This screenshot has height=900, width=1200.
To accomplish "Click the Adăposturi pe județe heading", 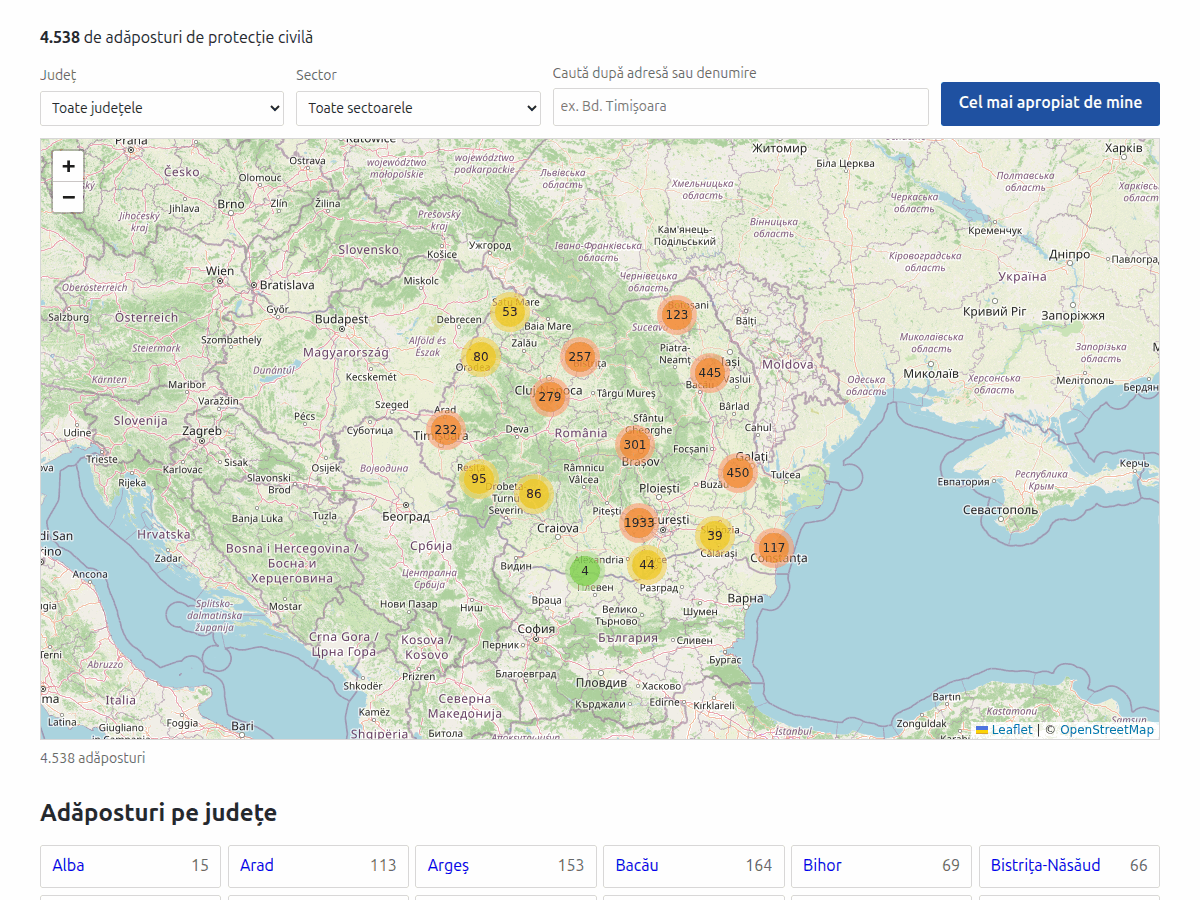I will [x=158, y=813].
